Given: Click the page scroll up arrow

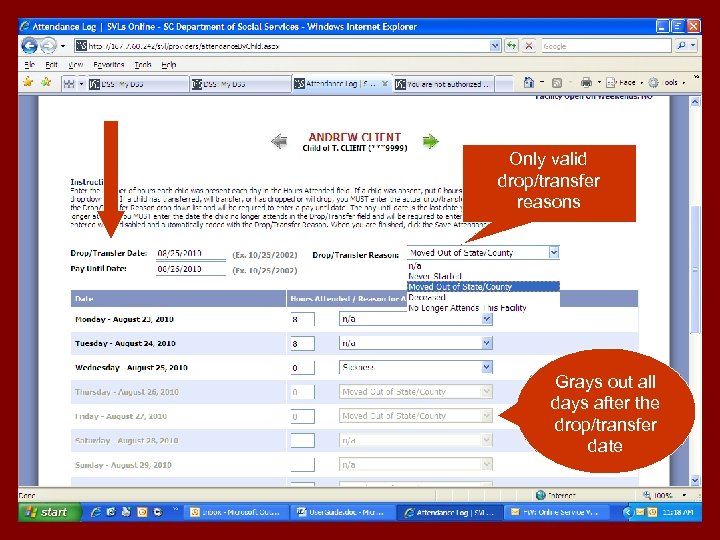Looking at the screenshot, I should (x=695, y=102).
